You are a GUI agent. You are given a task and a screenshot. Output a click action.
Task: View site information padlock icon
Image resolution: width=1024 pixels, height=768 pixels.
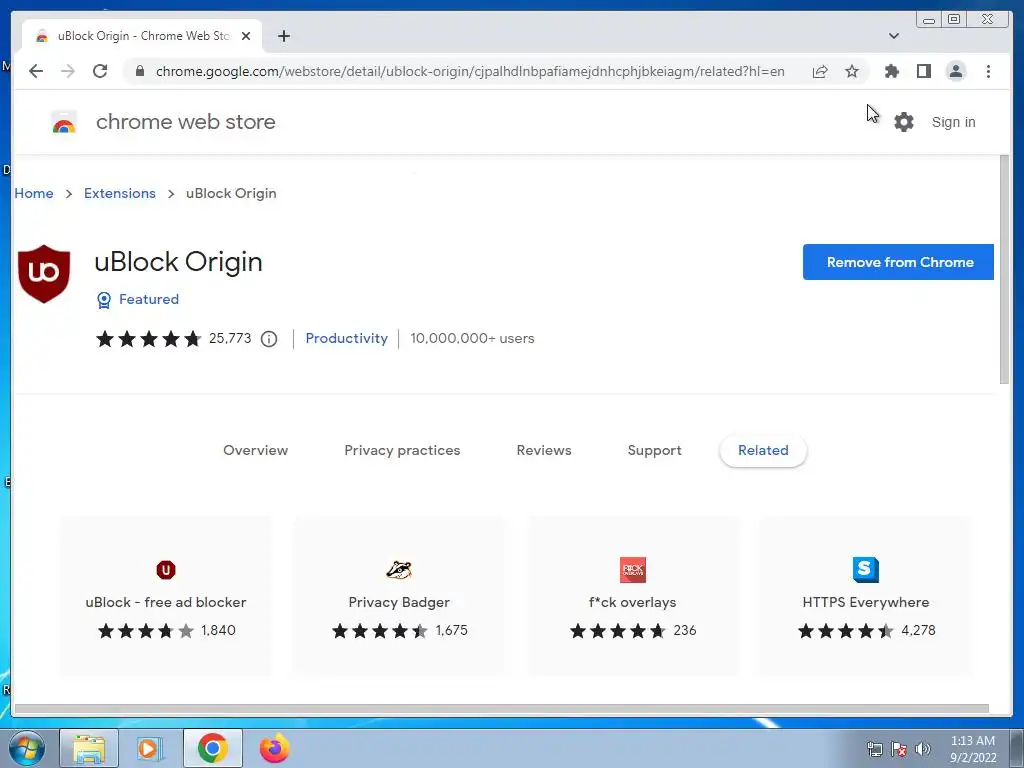point(139,71)
